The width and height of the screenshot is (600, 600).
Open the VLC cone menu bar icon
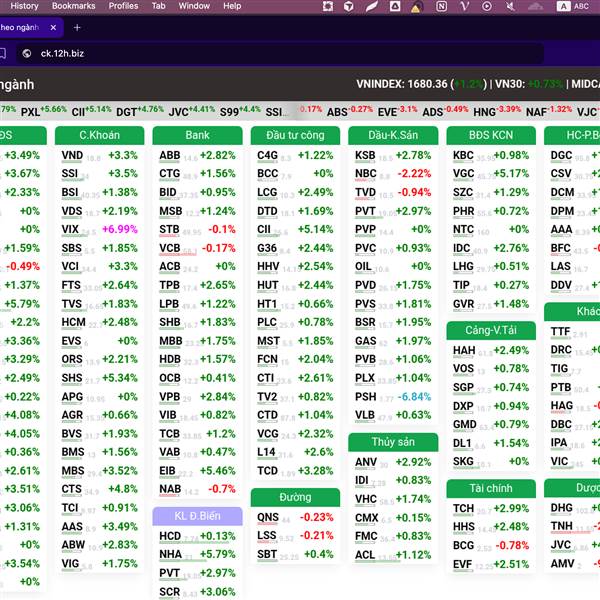click(x=416, y=7)
